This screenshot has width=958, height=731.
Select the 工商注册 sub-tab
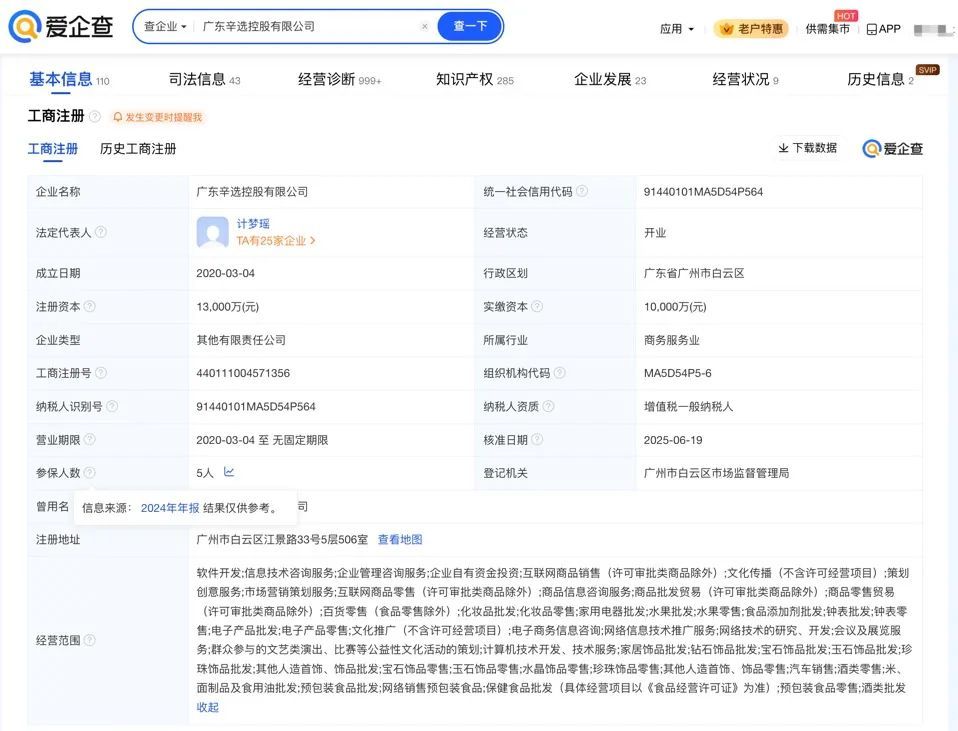point(53,149)
